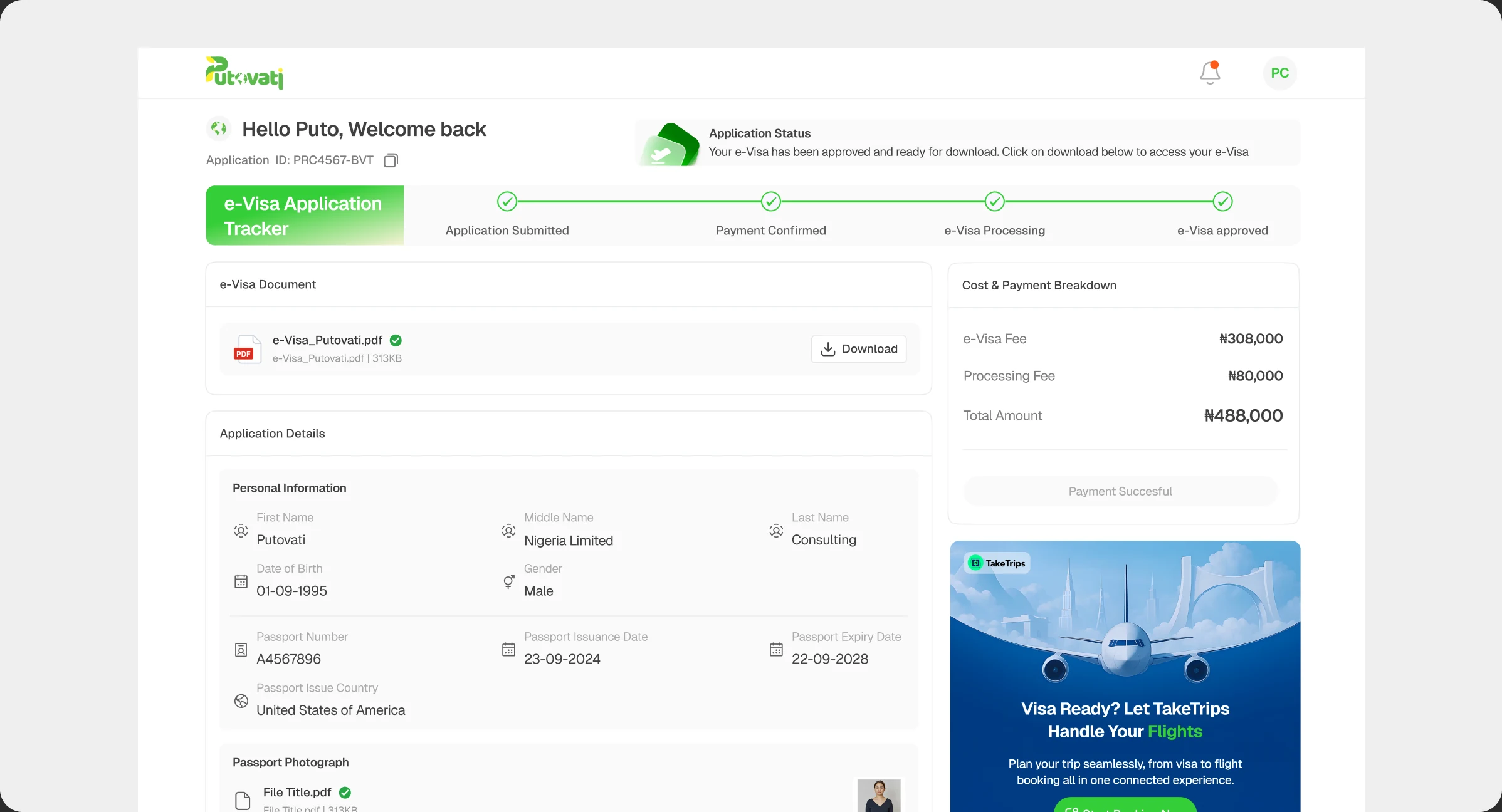Viewport: 1502px width, 812px height.
Task: Open the PC profile avatar
Action: (1279, 73)
